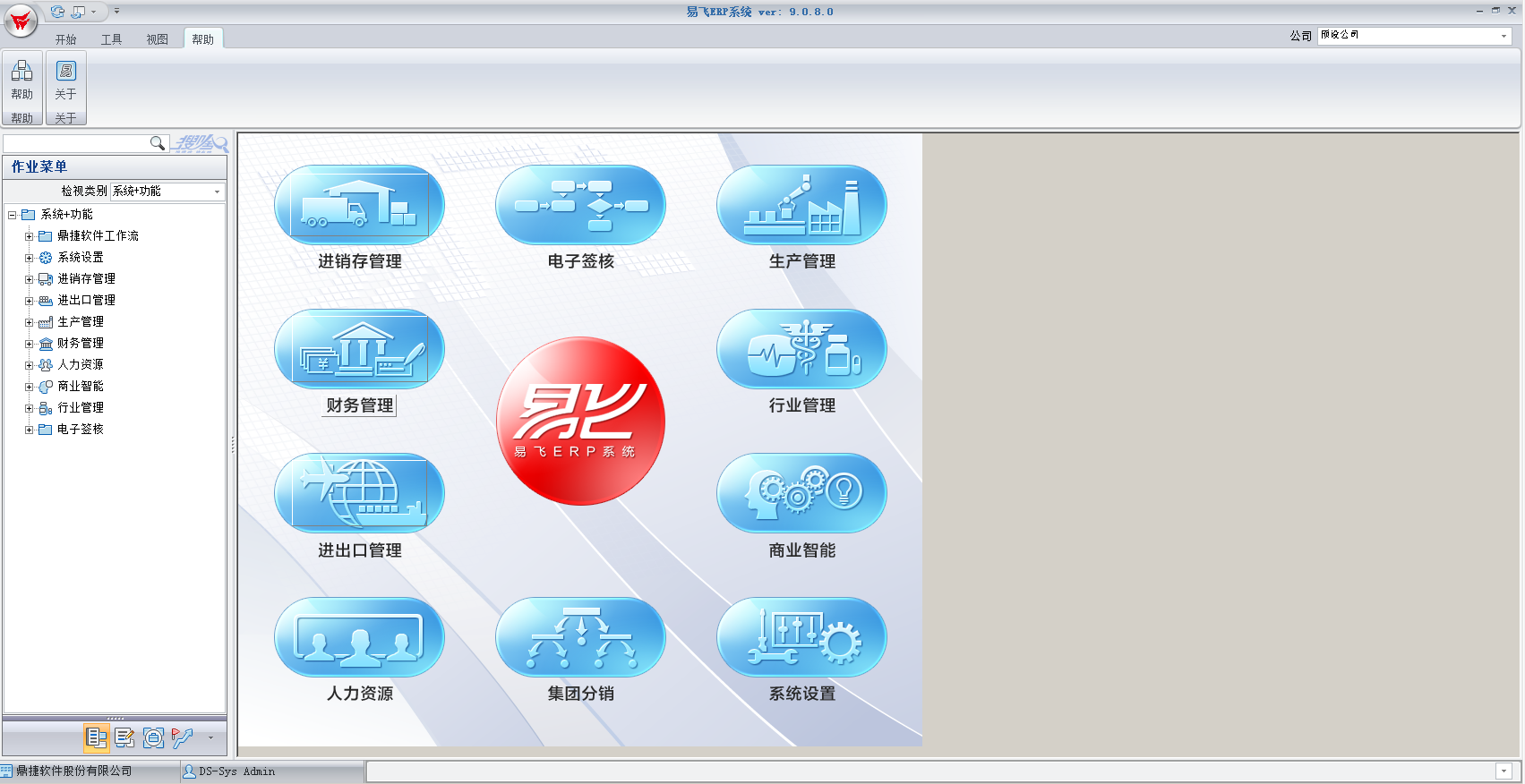
Task: Click the 进销存管理 label under the truck icon
Action: click(x=360, y=261)
